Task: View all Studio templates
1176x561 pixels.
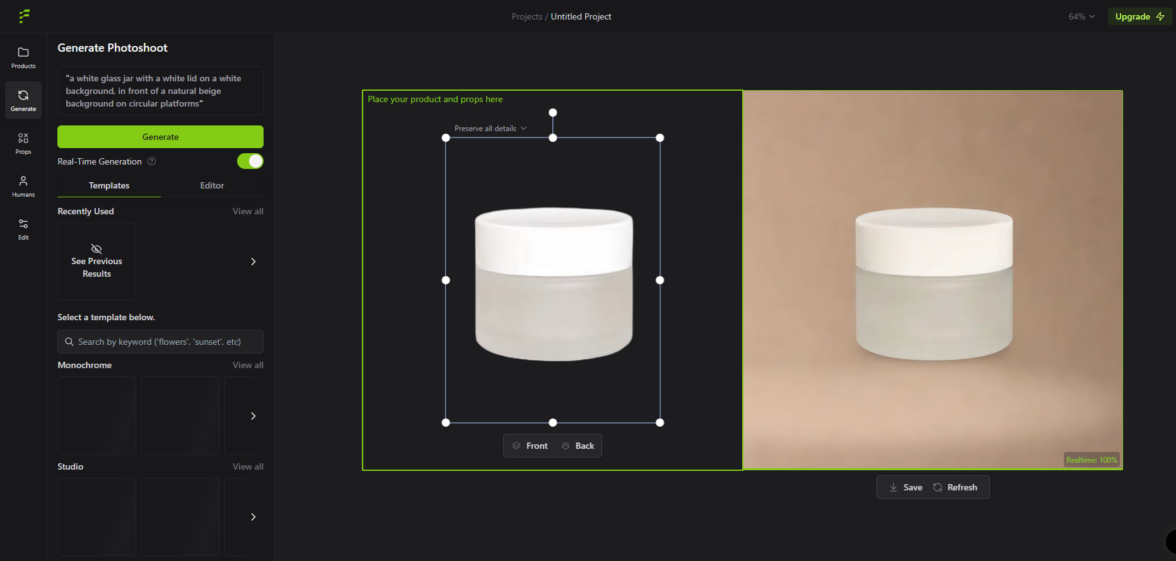Action: tap(248, 466)
